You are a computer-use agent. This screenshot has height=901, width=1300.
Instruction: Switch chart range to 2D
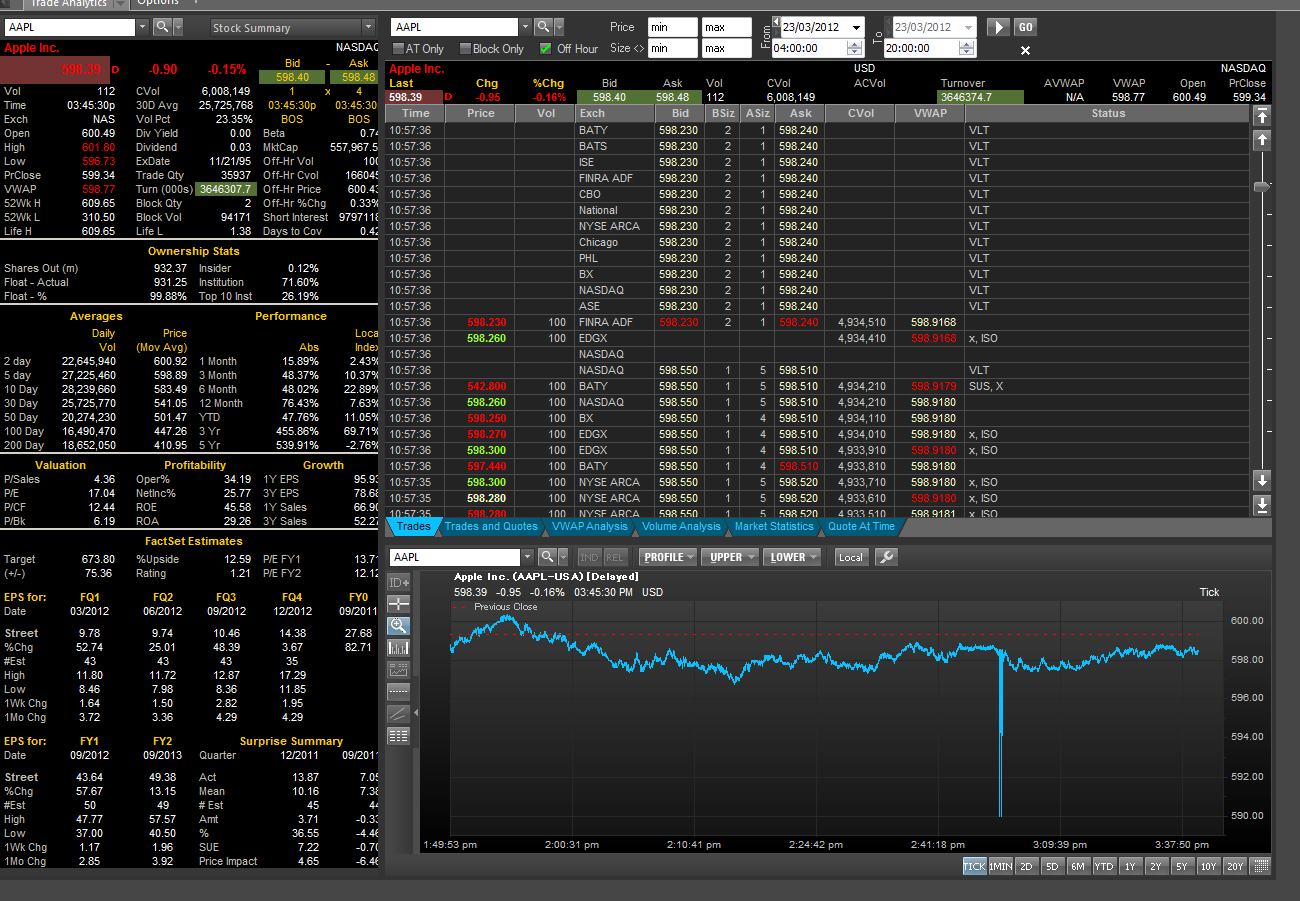click(1026, 867)
